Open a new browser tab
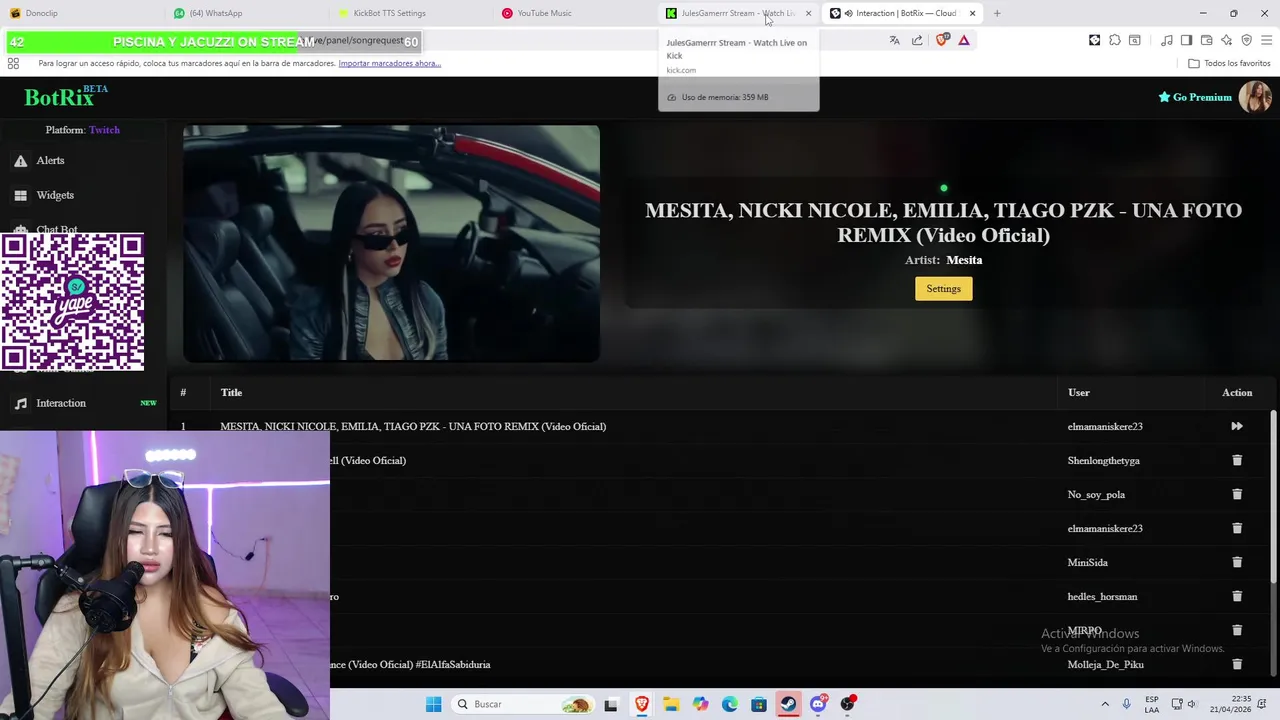Image resolution: width=1280 pixels, height=720 pixels. [x=996, y=13]
